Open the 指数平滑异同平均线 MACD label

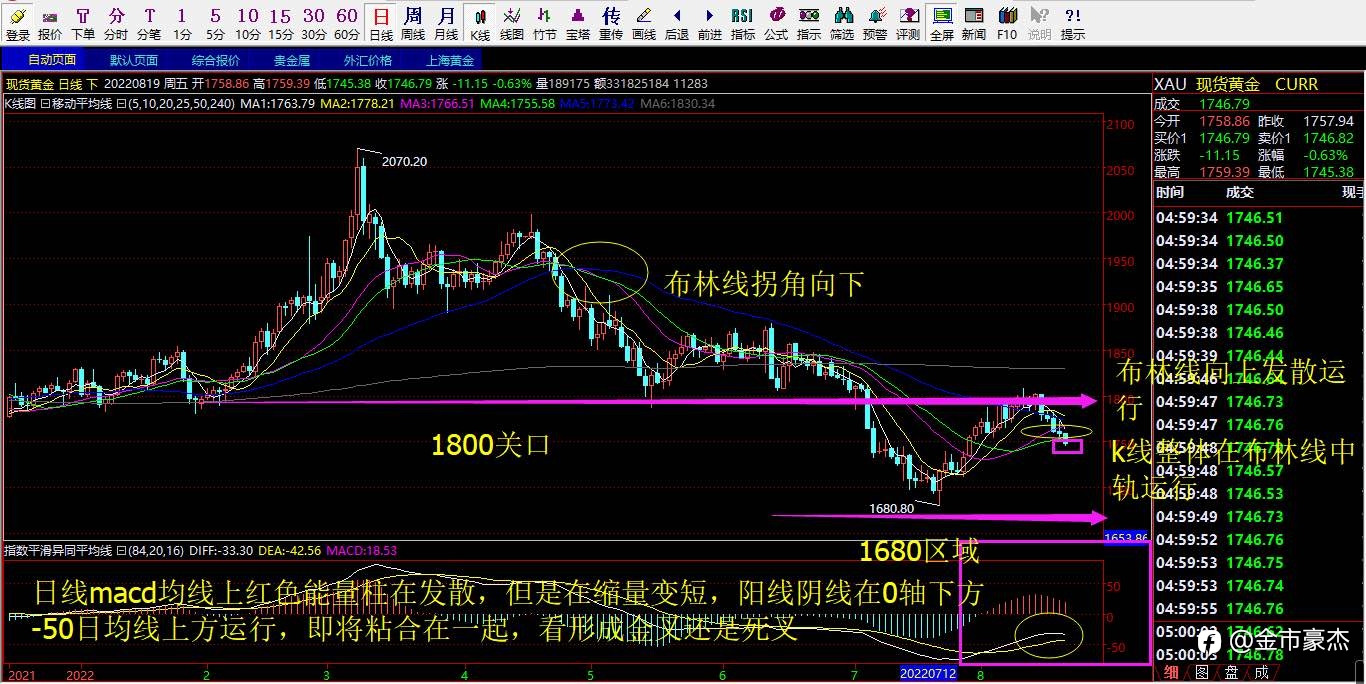pyautogui.click(x=58, y=549)
